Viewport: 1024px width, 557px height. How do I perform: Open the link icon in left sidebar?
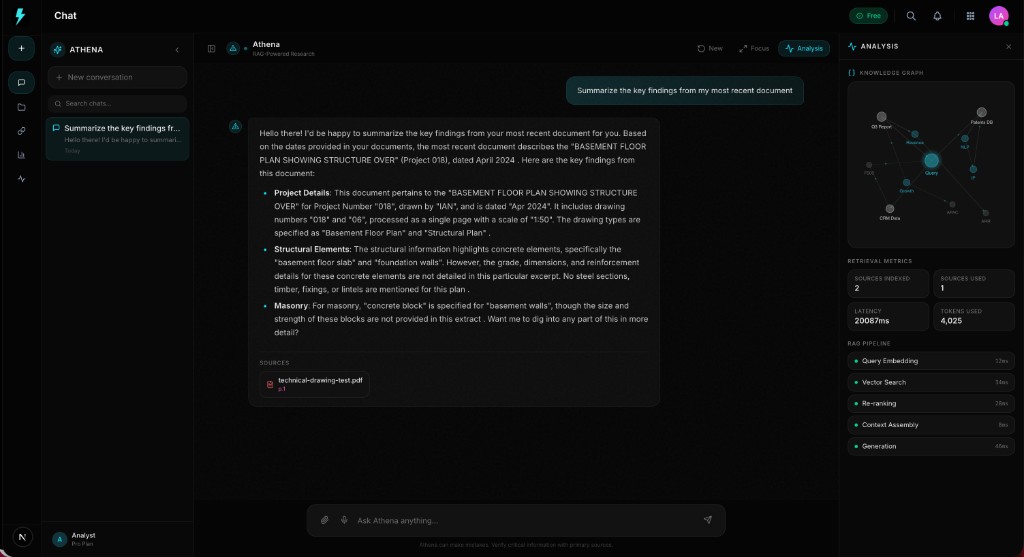coord(21,131)
